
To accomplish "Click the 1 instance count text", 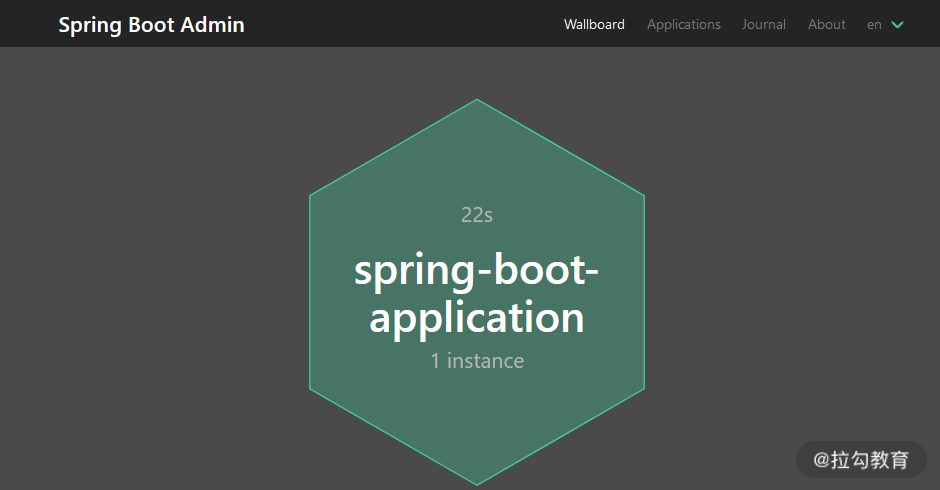I will tap(477, 361).
